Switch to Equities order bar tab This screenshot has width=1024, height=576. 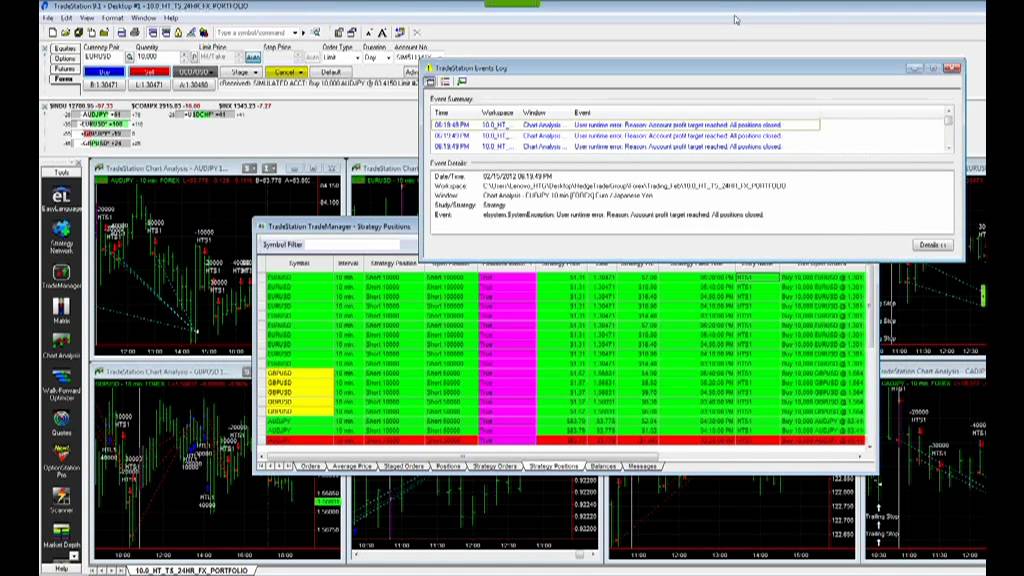click(65, 48)
